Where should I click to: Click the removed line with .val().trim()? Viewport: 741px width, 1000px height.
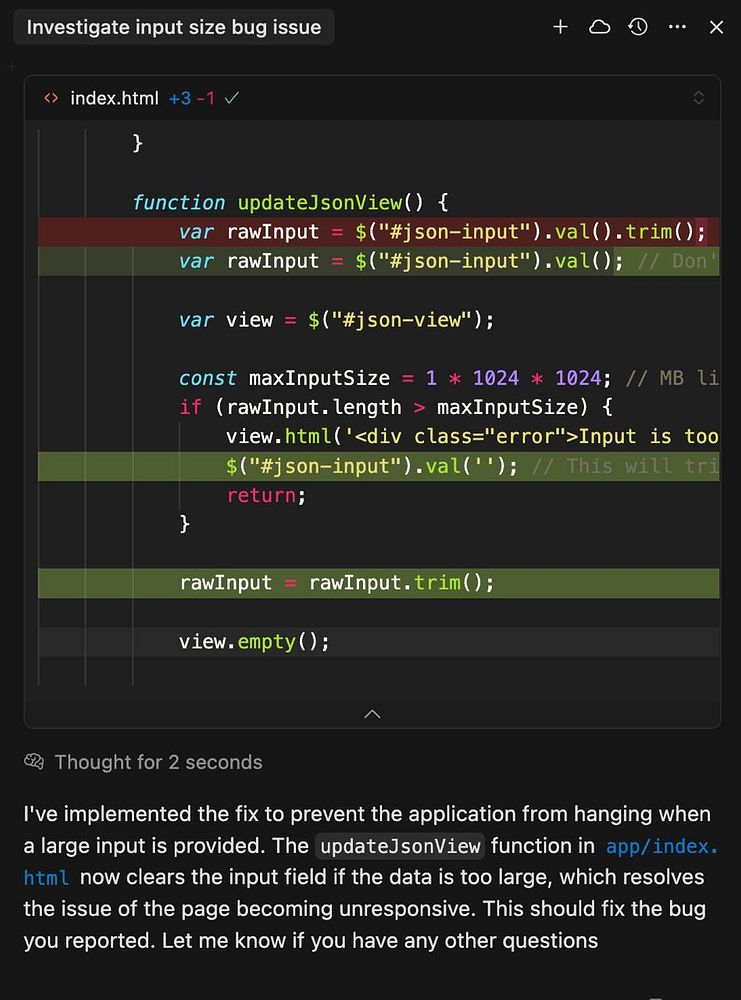pos(379,232)
